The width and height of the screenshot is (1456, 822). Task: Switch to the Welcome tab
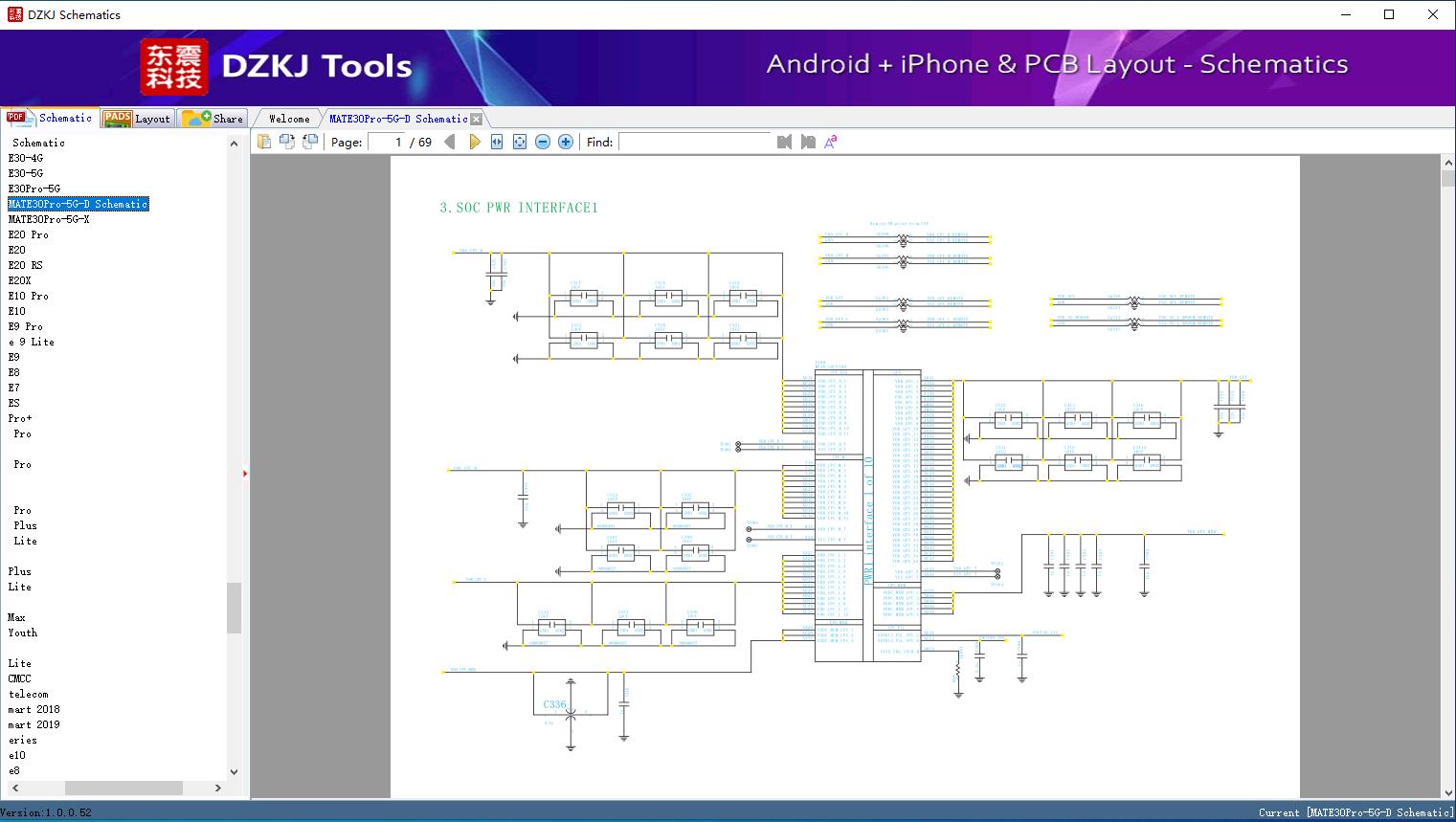(x=289, y=119)
